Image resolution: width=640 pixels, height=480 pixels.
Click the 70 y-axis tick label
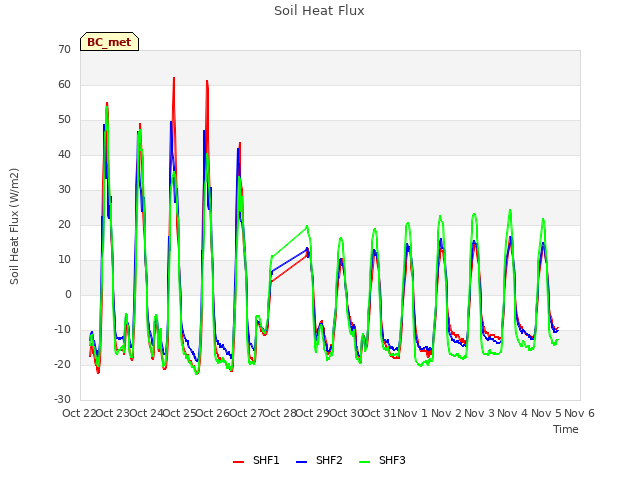[64, 50]
